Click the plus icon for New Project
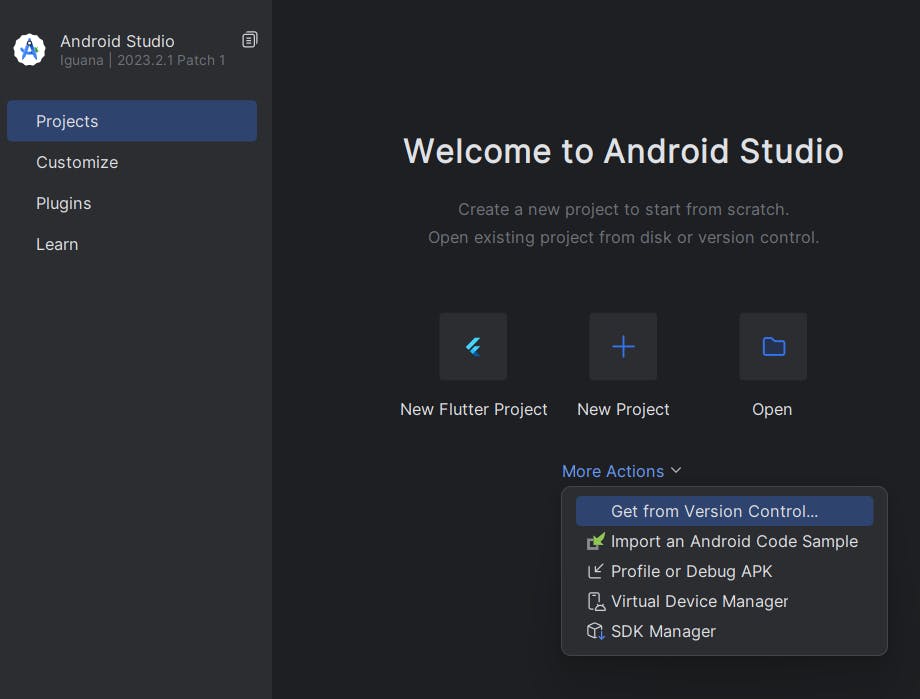Image resolution: width=920 pixels, height=699 pixels. pos(623,347)
